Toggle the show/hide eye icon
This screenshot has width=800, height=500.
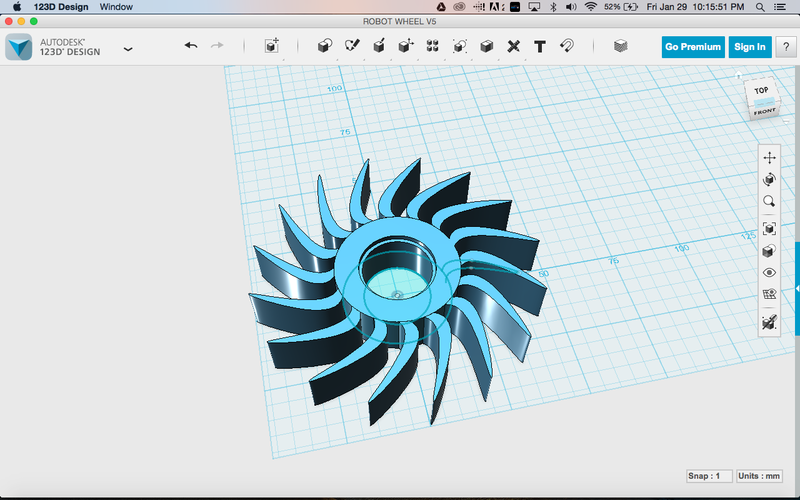pos(769,272)
